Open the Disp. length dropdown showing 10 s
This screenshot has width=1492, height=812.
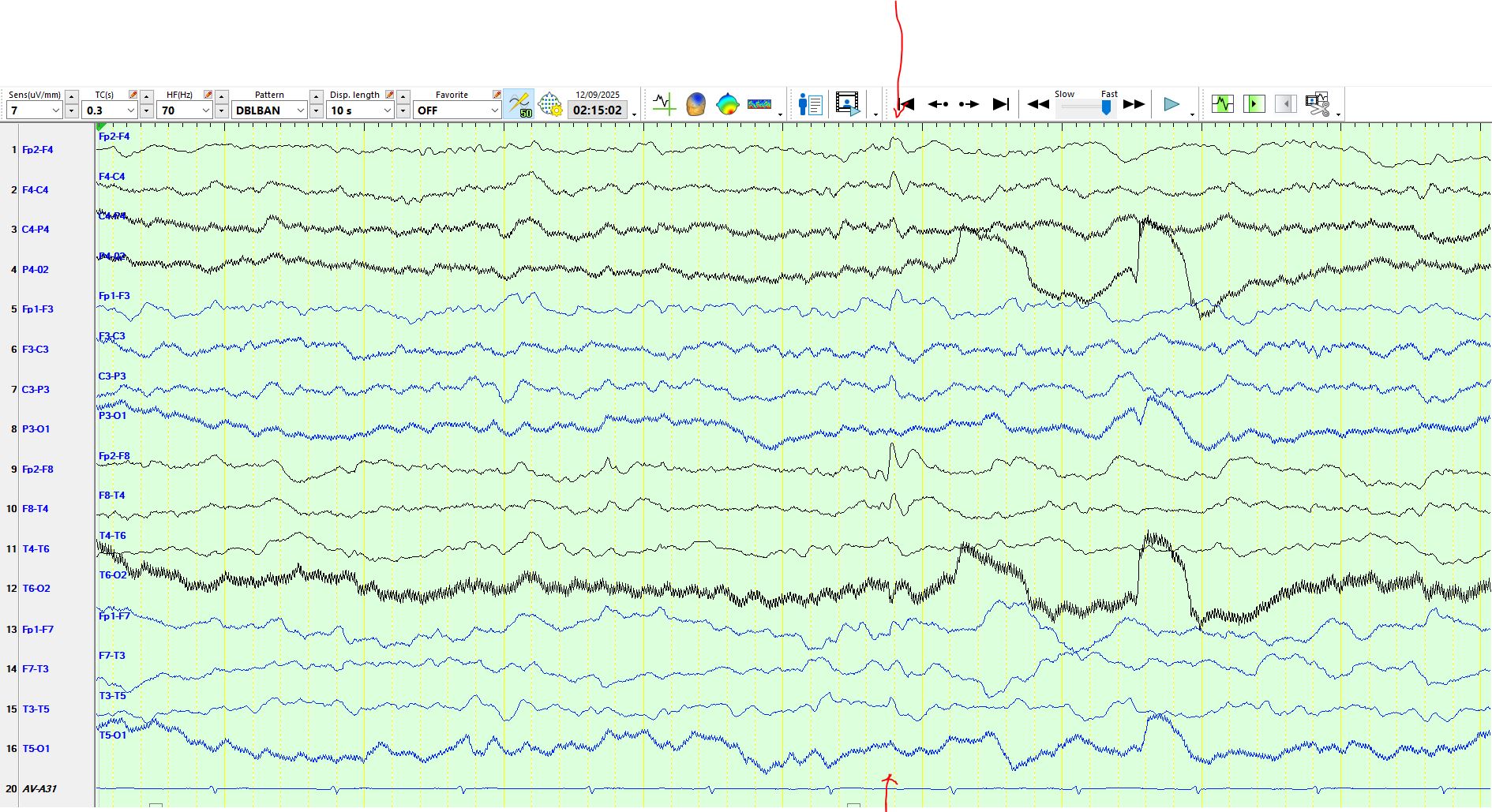click(x=360, y=110)
